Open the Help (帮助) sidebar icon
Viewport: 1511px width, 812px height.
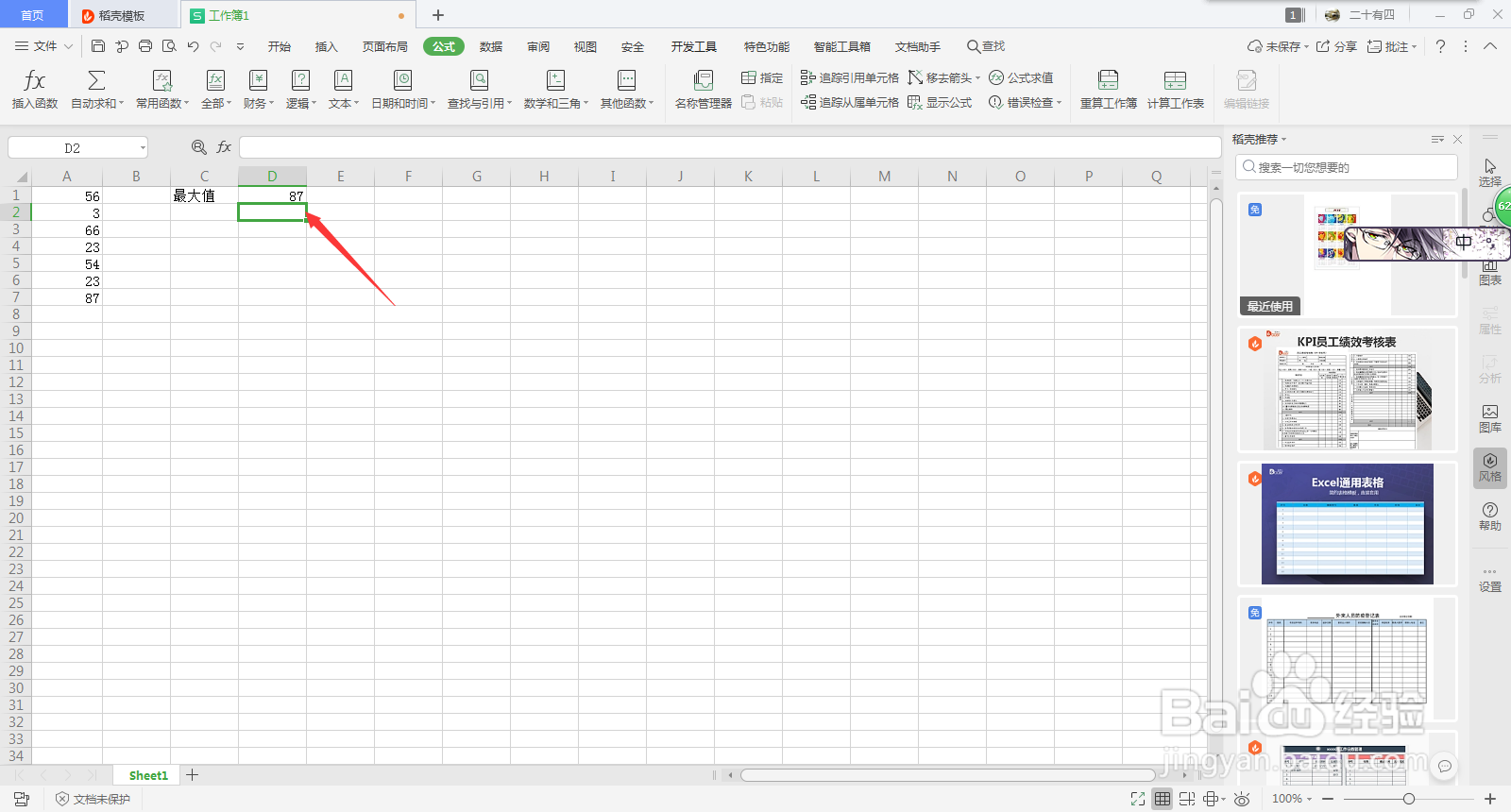pos(1490,516)
